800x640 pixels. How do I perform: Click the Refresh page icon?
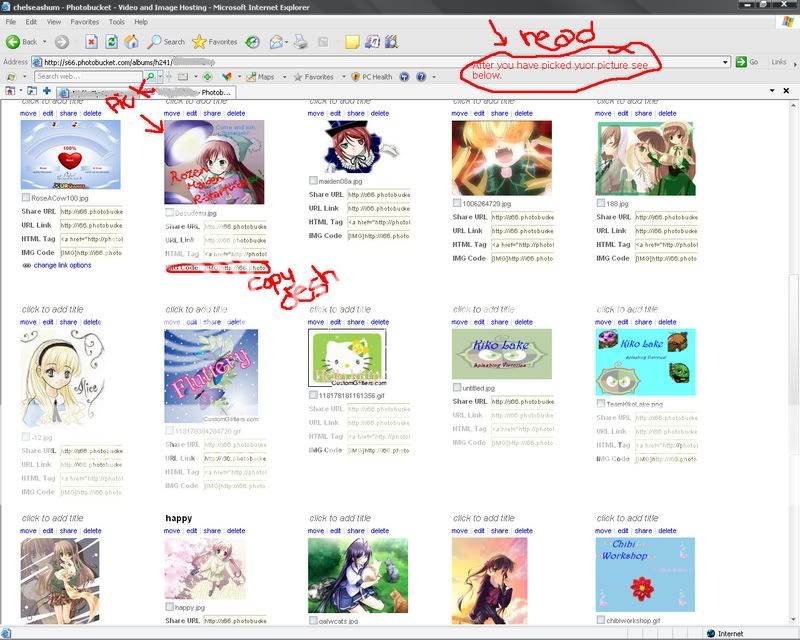tap(110, 41)
